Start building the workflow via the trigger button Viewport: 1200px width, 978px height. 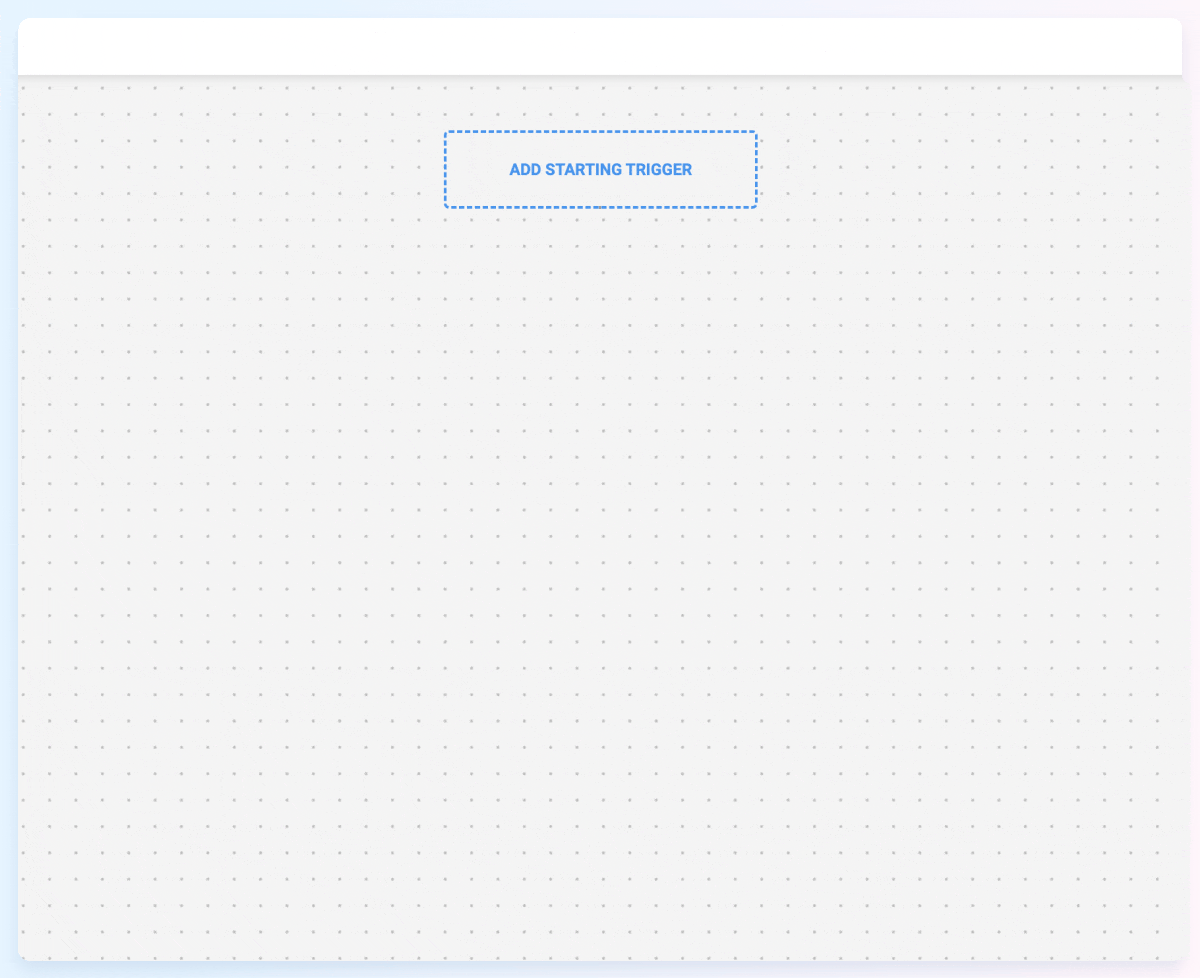pyautogui.click(x=600, y=169)
